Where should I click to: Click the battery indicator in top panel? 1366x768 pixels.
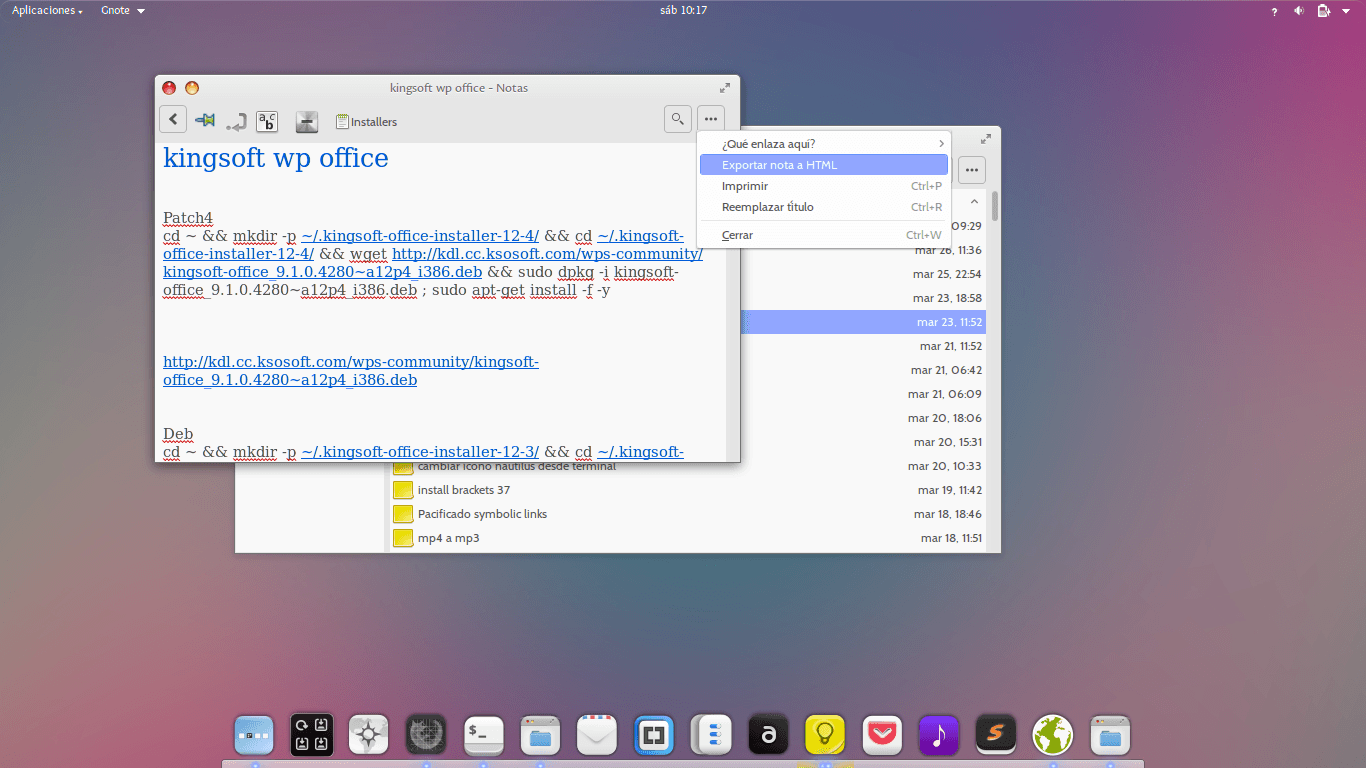pos(1324,11)
